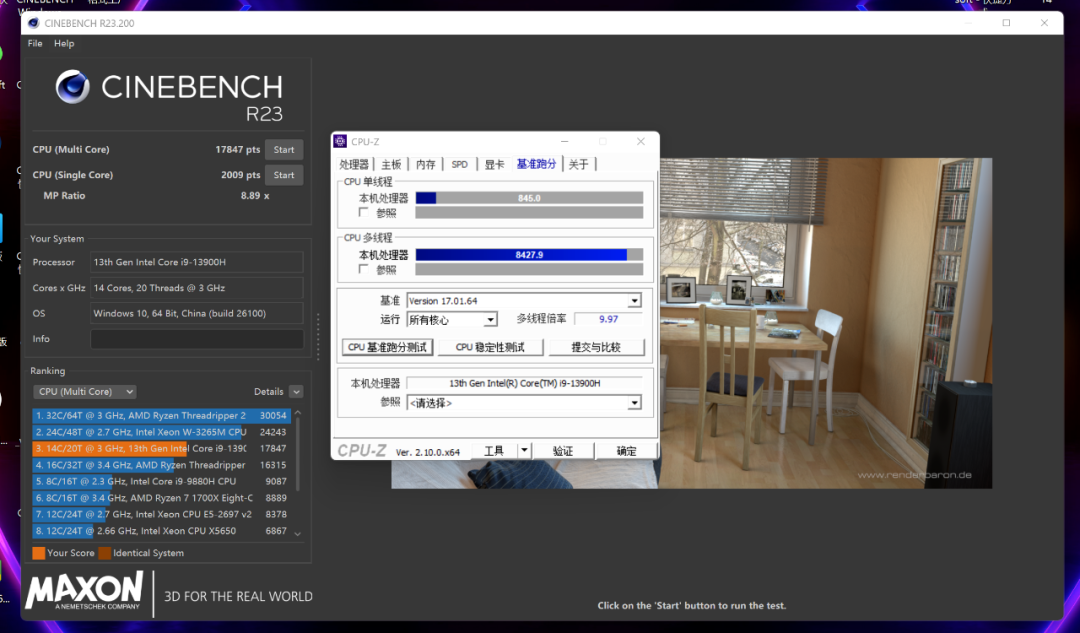Switch to 显卡 tab in CPU-Z

point(495,164)
